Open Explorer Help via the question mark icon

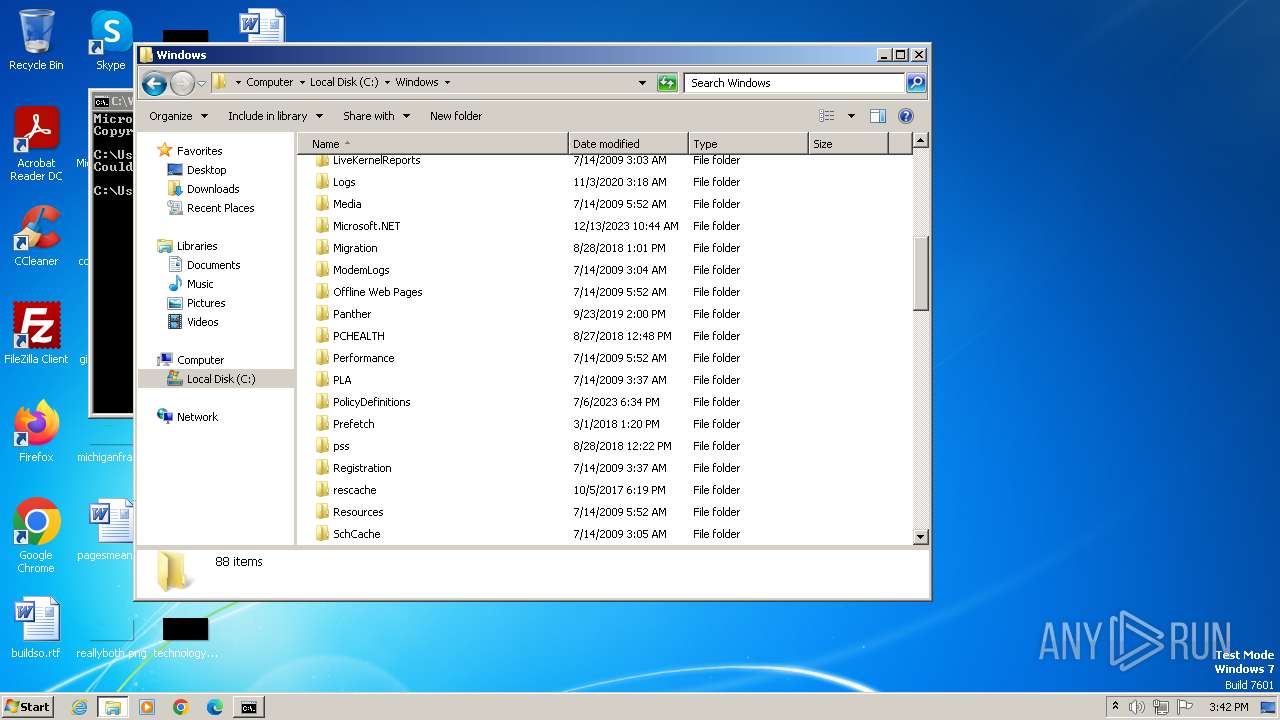click(x=906, y=116)
